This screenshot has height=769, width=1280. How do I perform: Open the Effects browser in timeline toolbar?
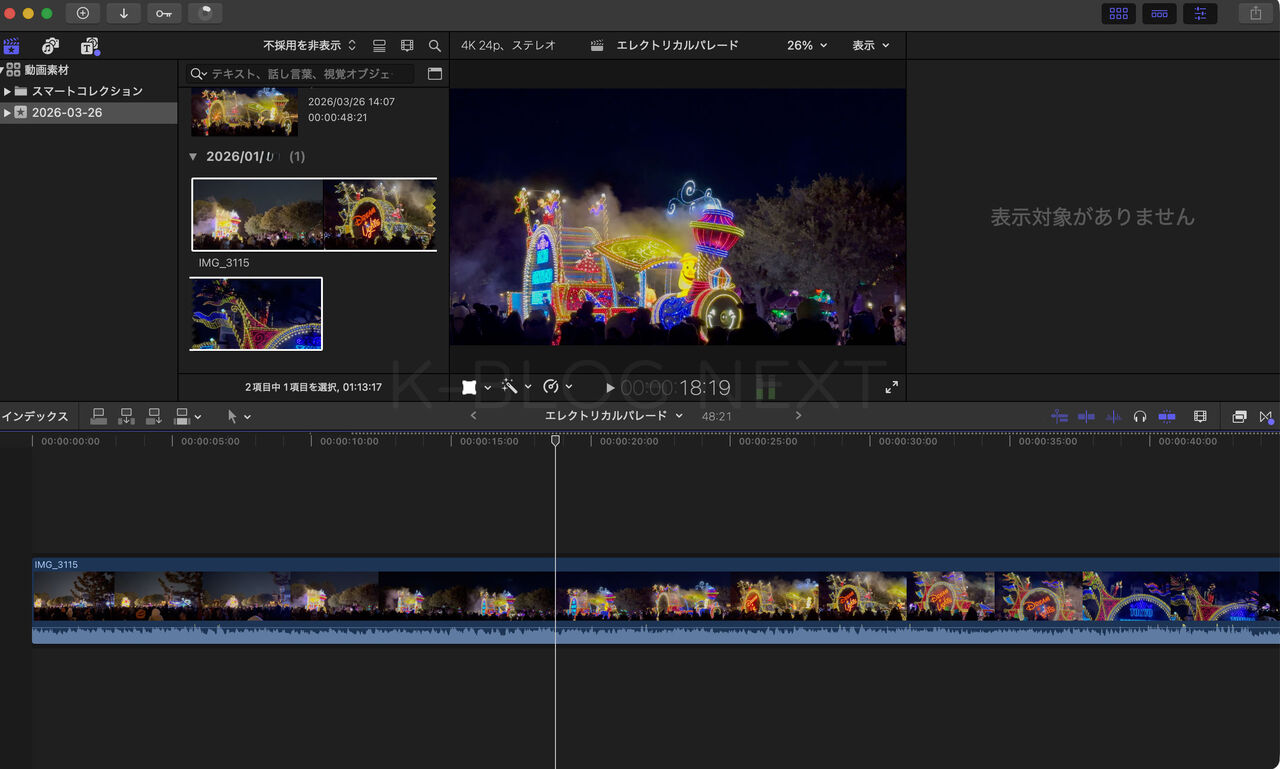point(1239,416)
